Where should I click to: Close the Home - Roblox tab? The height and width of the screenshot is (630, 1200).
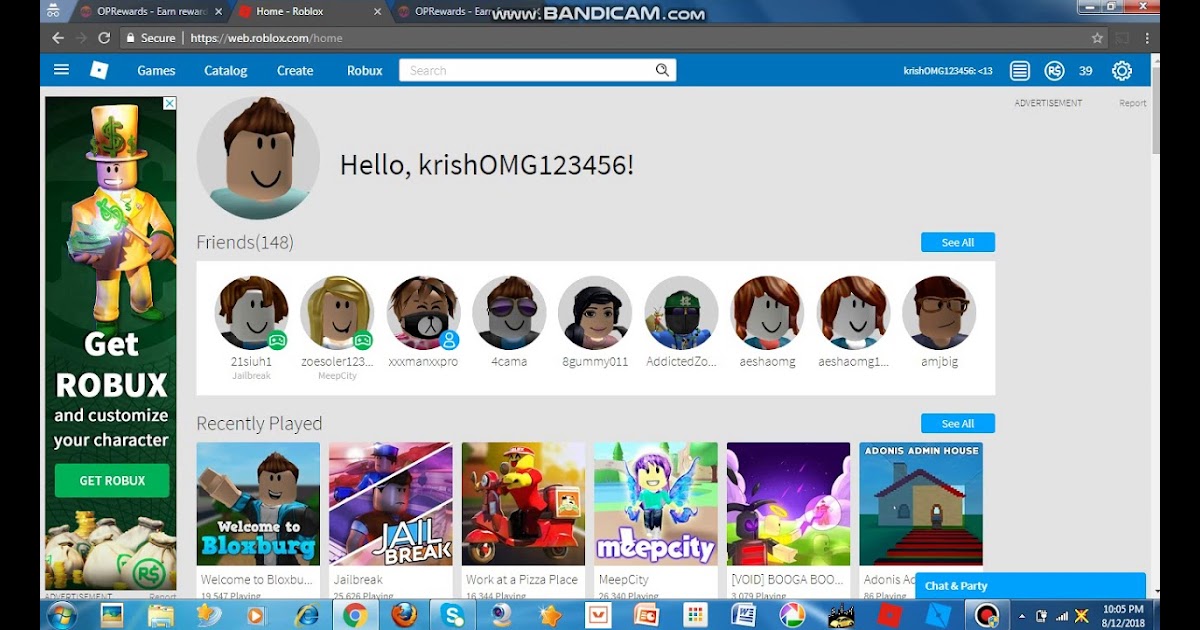376,12
